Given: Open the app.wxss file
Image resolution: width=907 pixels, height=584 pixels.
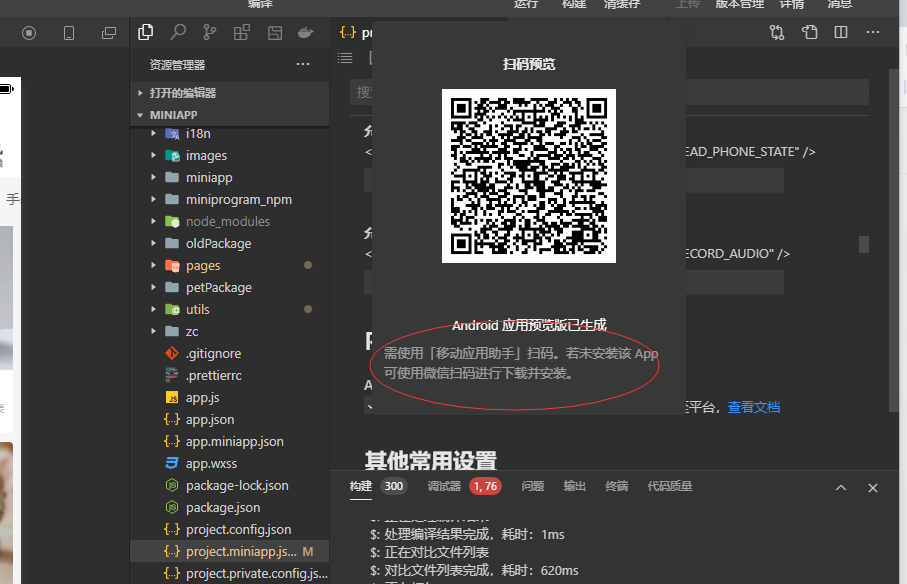Looking at the screenshot, I should pos(230,463).
